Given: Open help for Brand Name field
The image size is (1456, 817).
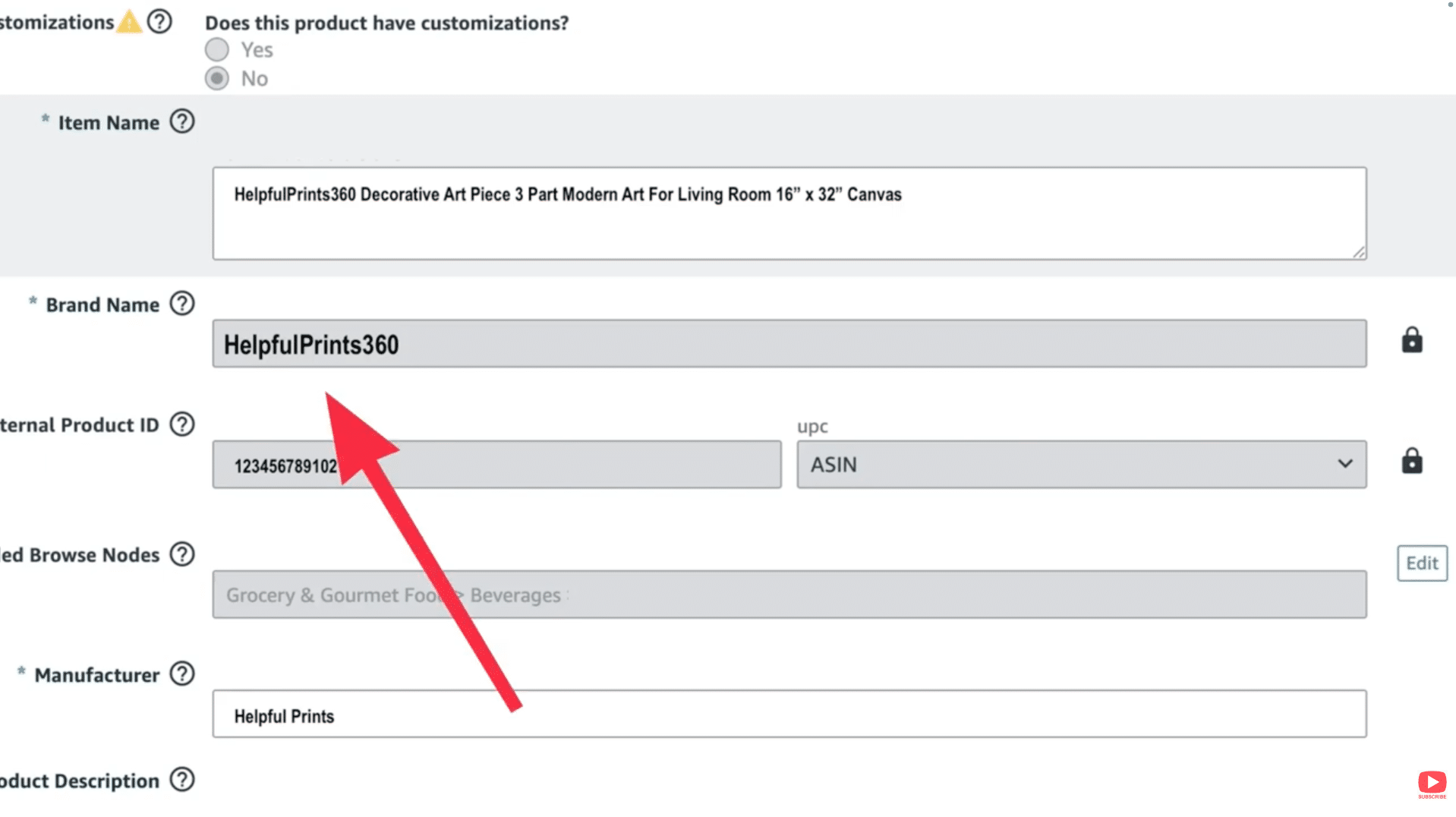Looking at the screenshot, I should [x=182, y=304].
